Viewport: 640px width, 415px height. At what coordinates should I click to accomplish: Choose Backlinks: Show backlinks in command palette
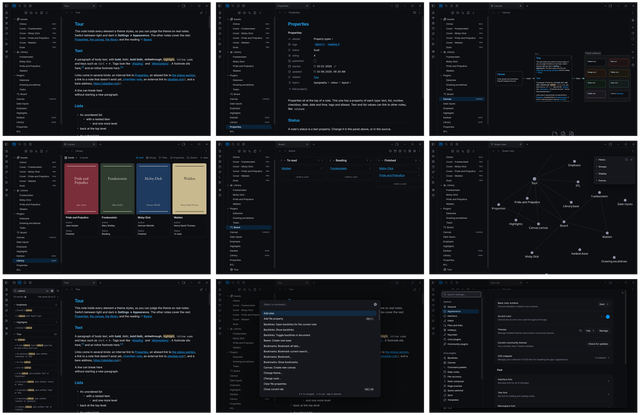pyautogui.click(x=318, y=330)
